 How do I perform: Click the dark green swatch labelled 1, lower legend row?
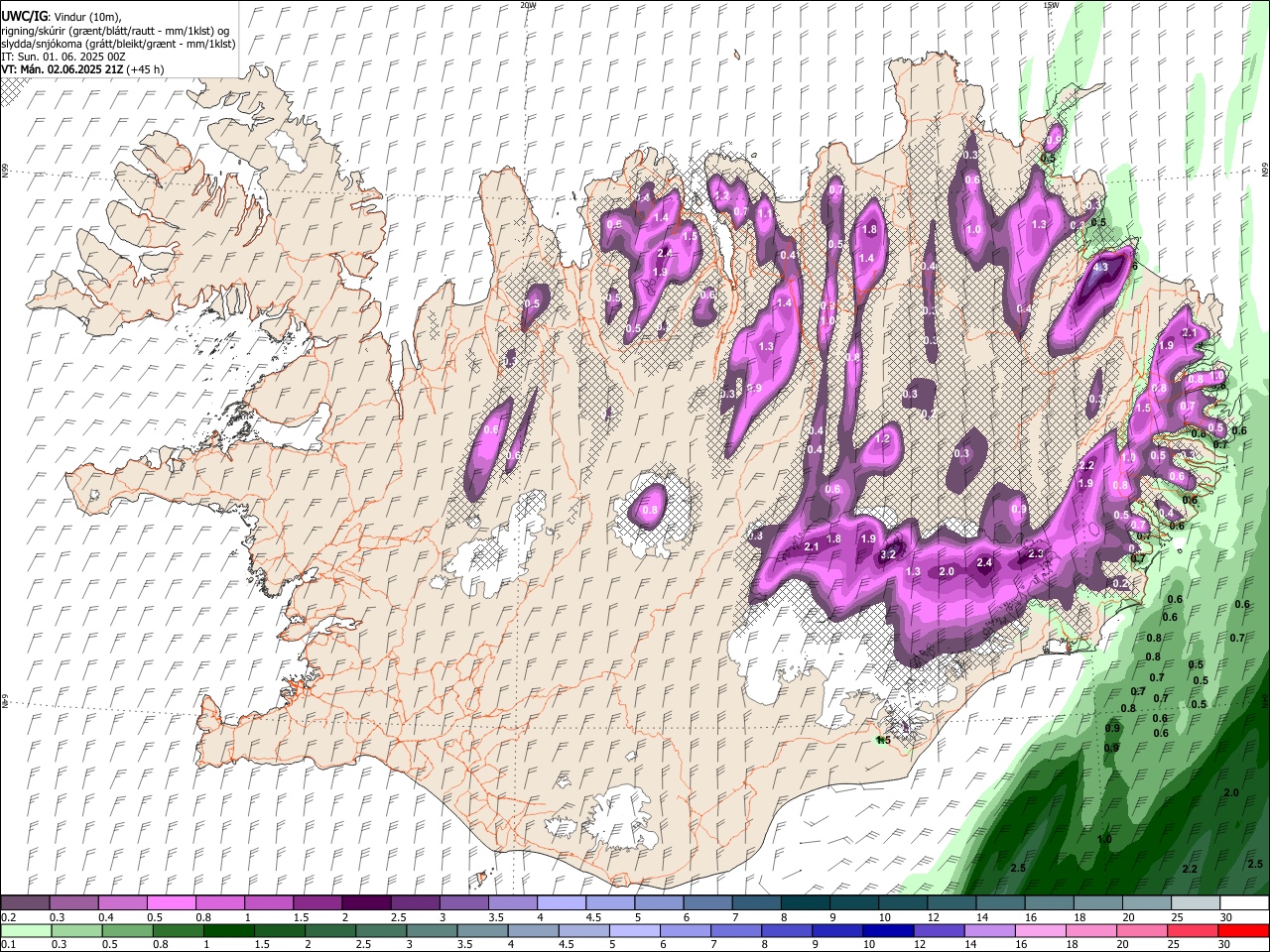click(x=228, y=930)
